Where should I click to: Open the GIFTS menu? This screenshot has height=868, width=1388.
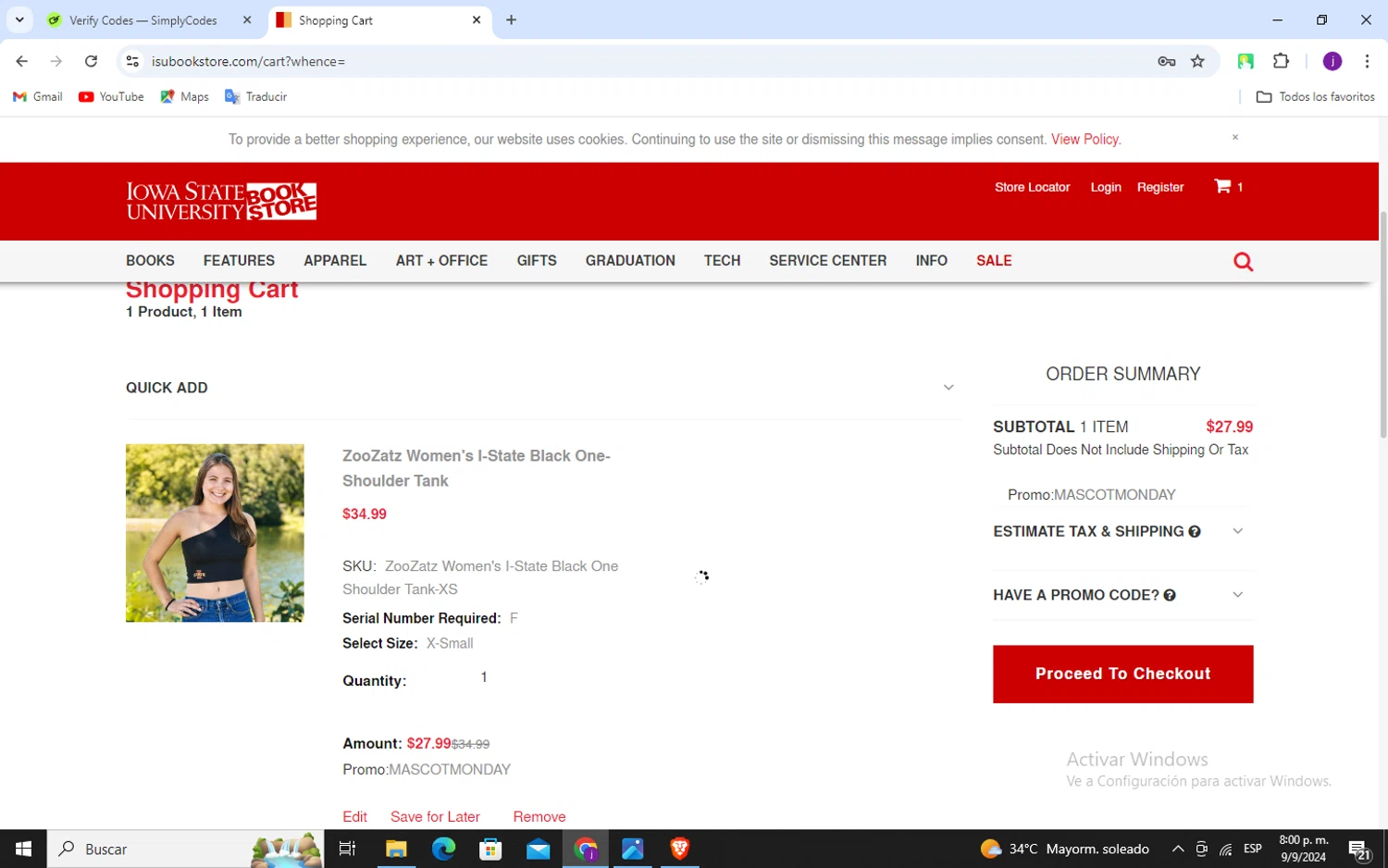pyautogui.click(x=537, y=260)
